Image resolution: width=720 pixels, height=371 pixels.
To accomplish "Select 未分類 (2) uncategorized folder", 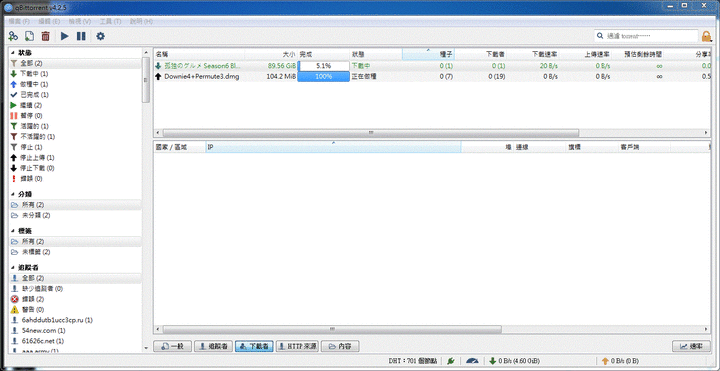I will pos(75,215).
